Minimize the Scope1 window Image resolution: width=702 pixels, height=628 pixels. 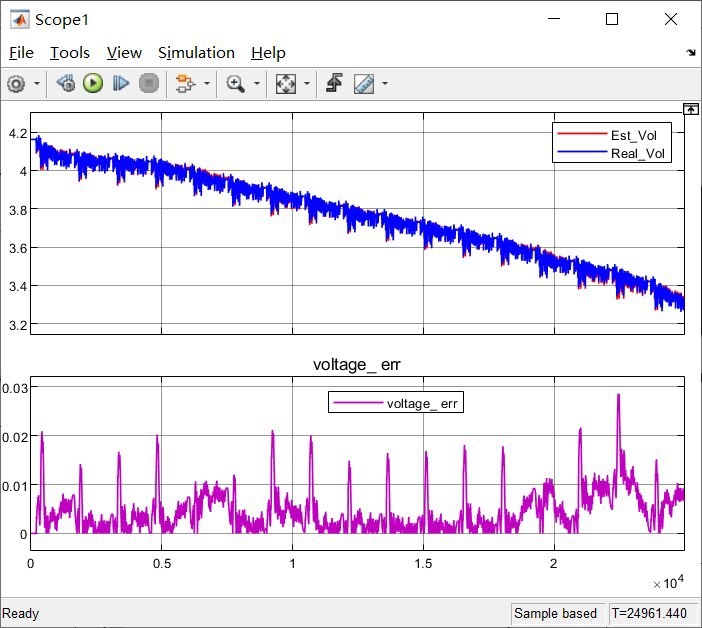[554, 19]
